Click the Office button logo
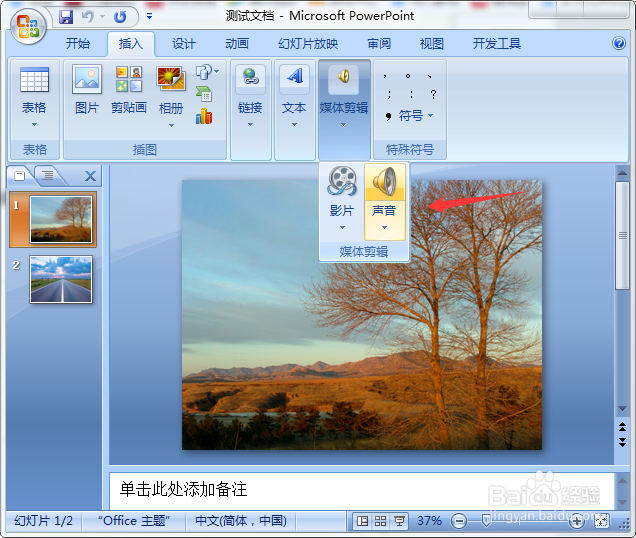The width and height of the screenshot is (636, 538). click(x=28, y=26)
